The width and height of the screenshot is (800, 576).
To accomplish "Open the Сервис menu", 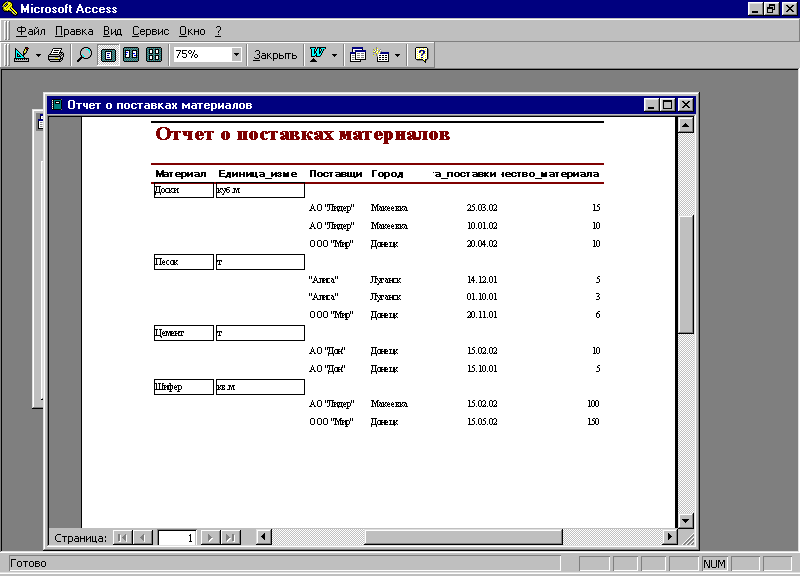I will (151, 31).
